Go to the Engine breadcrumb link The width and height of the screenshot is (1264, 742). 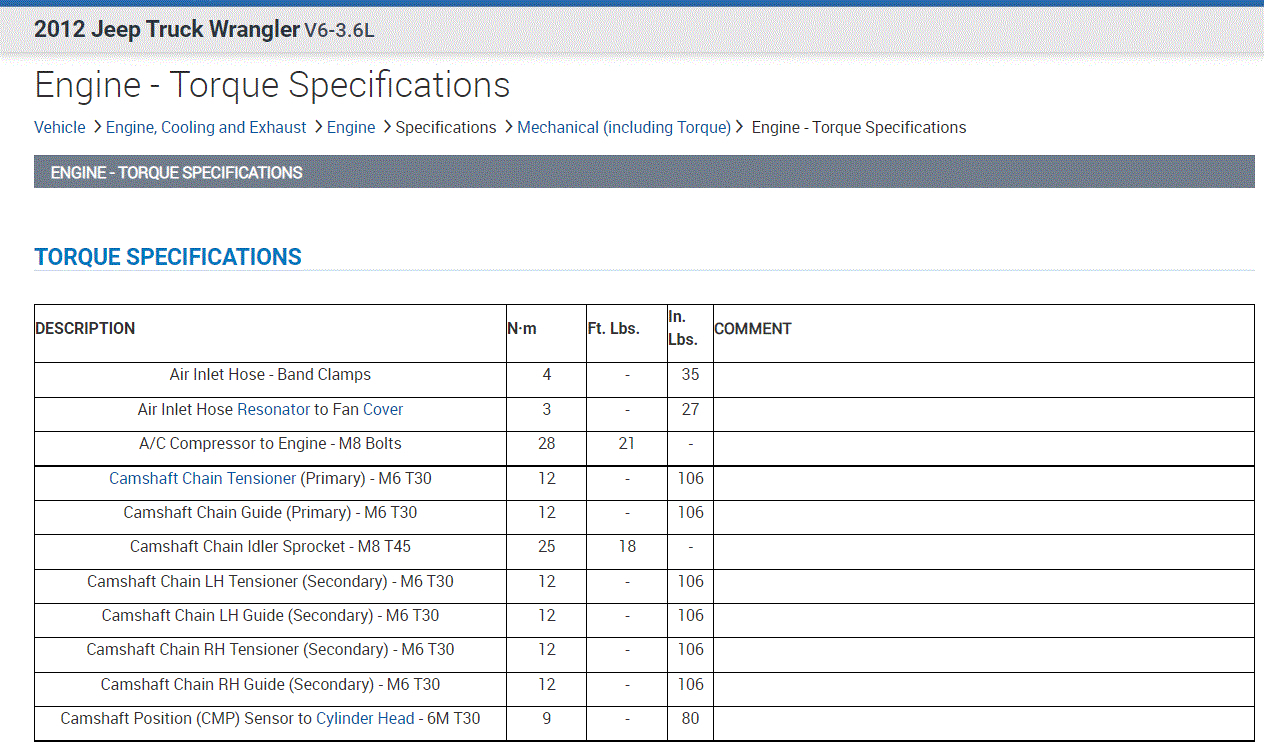[351, 127]
